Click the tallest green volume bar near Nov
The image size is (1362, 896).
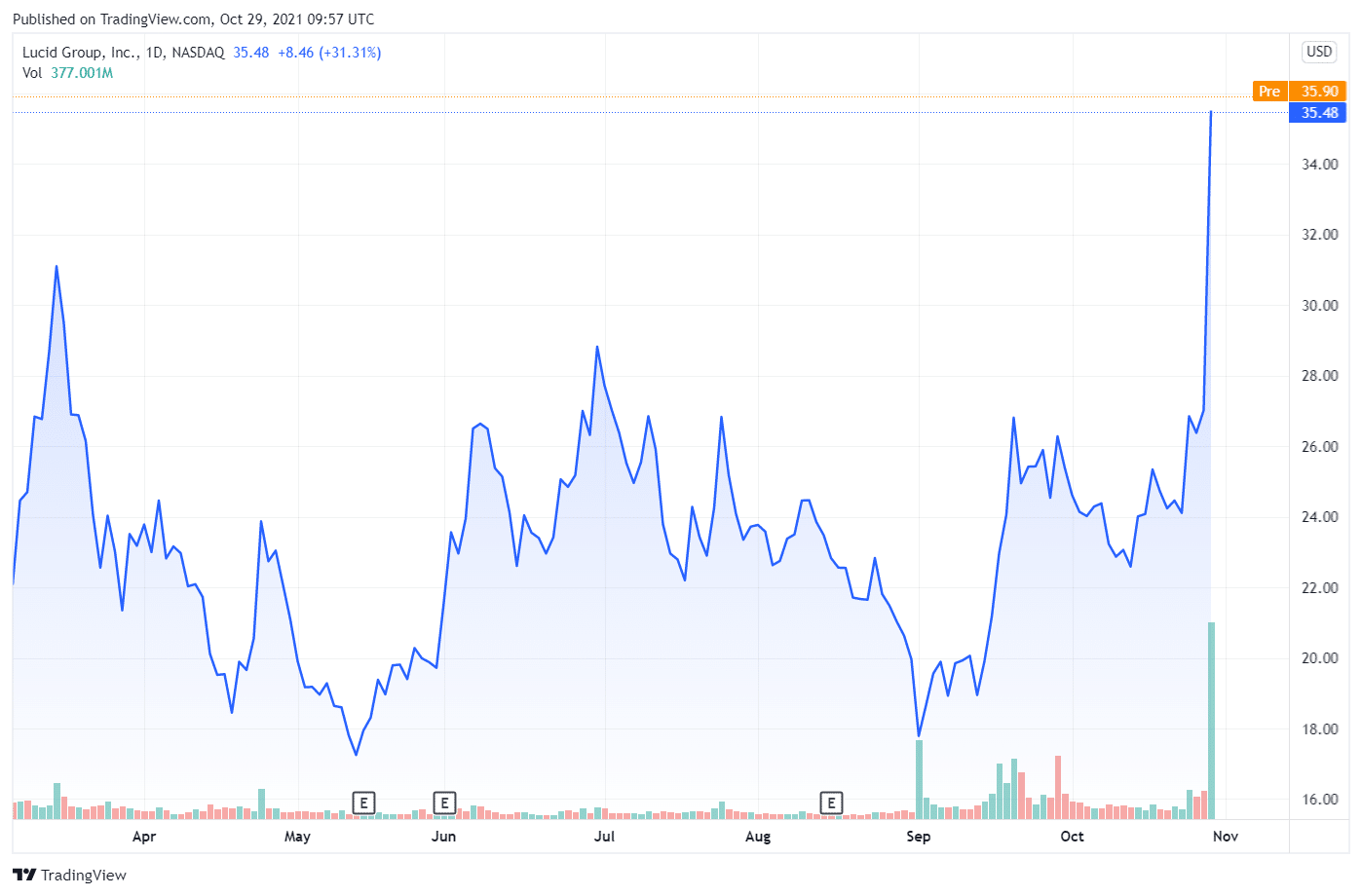point(1211,721)
